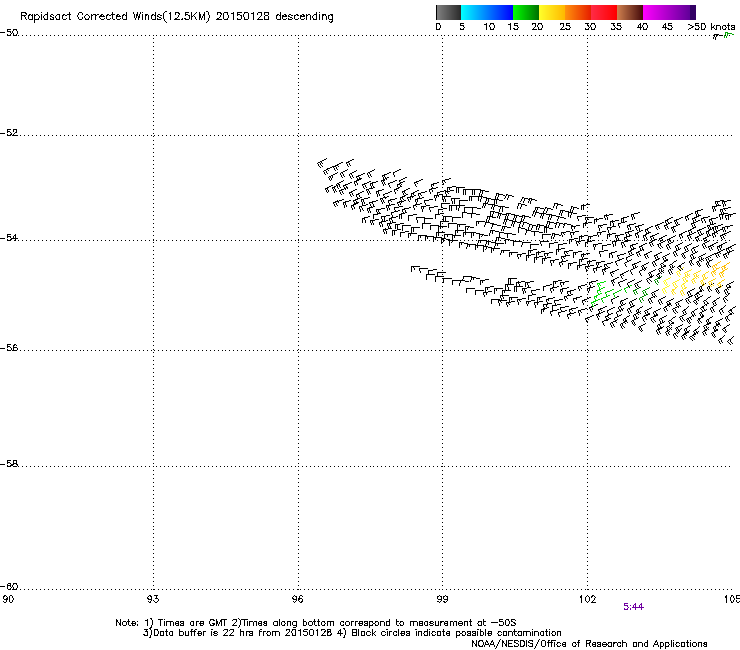
Task: Click the gray 0-5 knots color swatch
Action: [448, 12]
